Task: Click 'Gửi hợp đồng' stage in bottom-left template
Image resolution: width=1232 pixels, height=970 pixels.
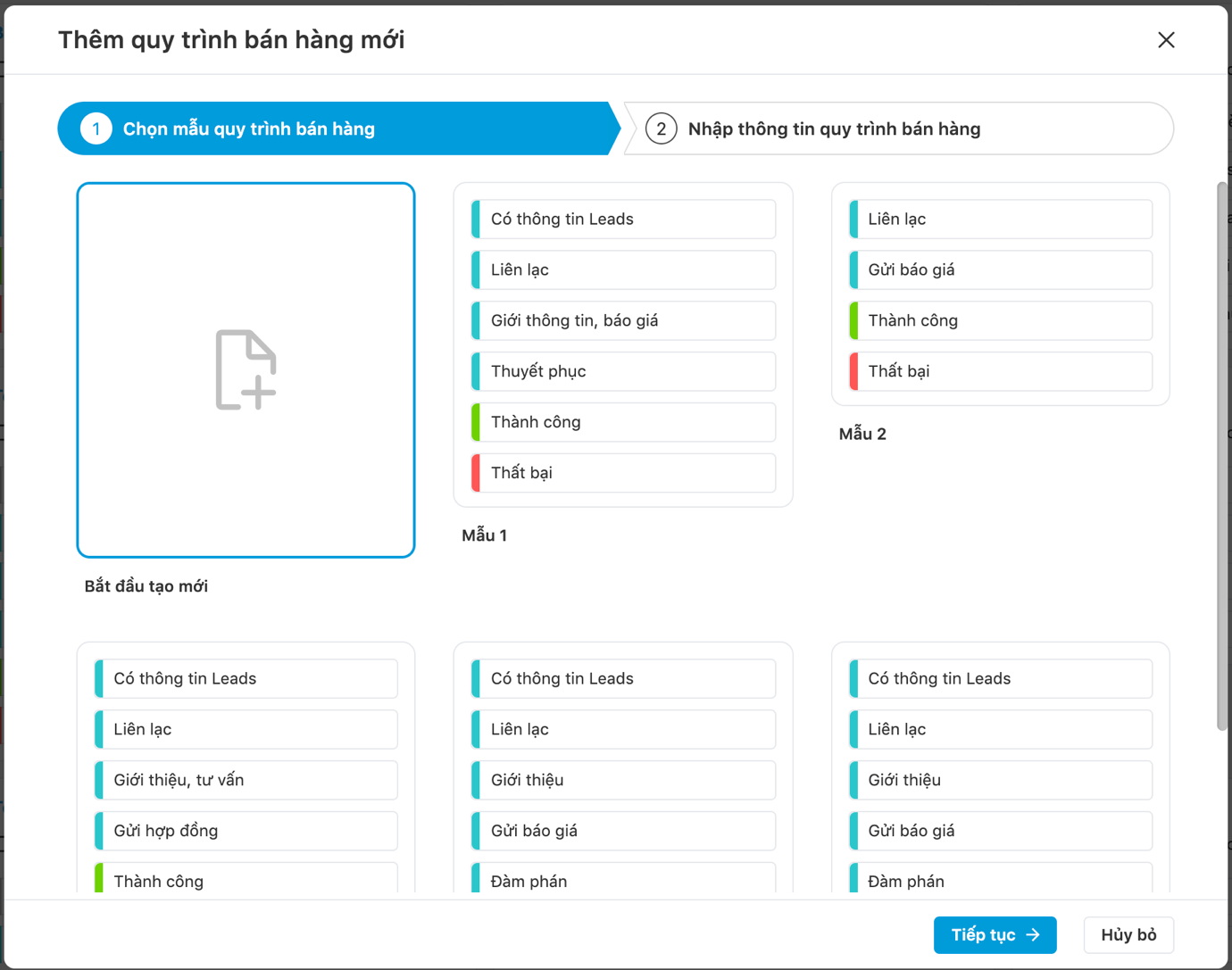Action: pos(245,831)
